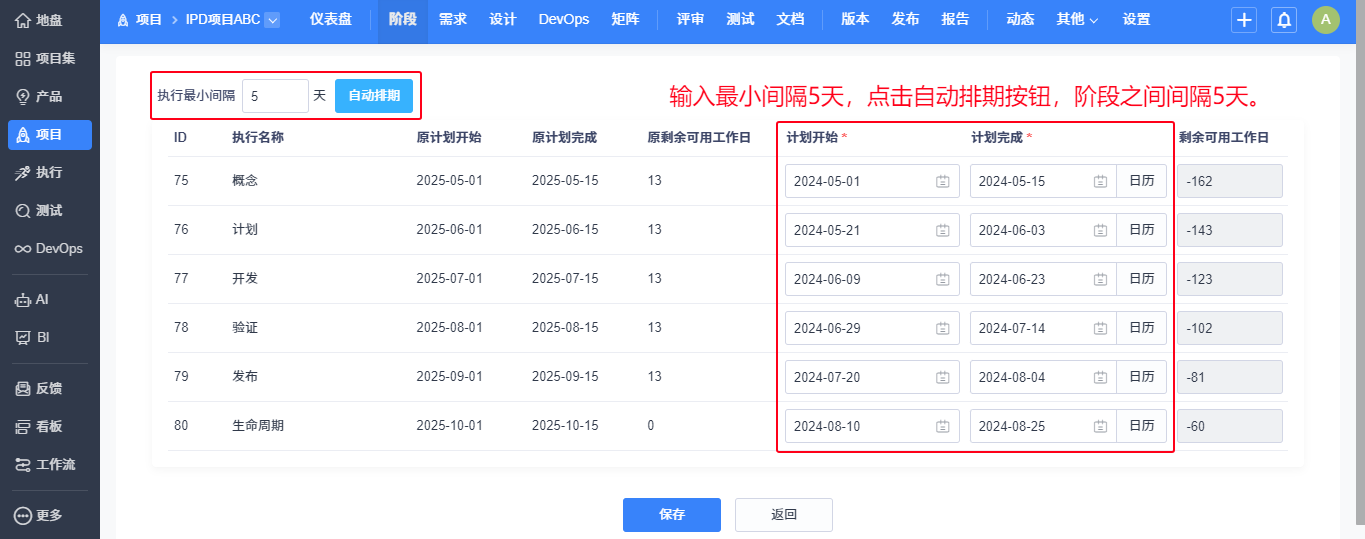The width and height of the screenshot is (1365, 539).
Task: Click 日历 button in 概念 row
Action: point(1141,181)
